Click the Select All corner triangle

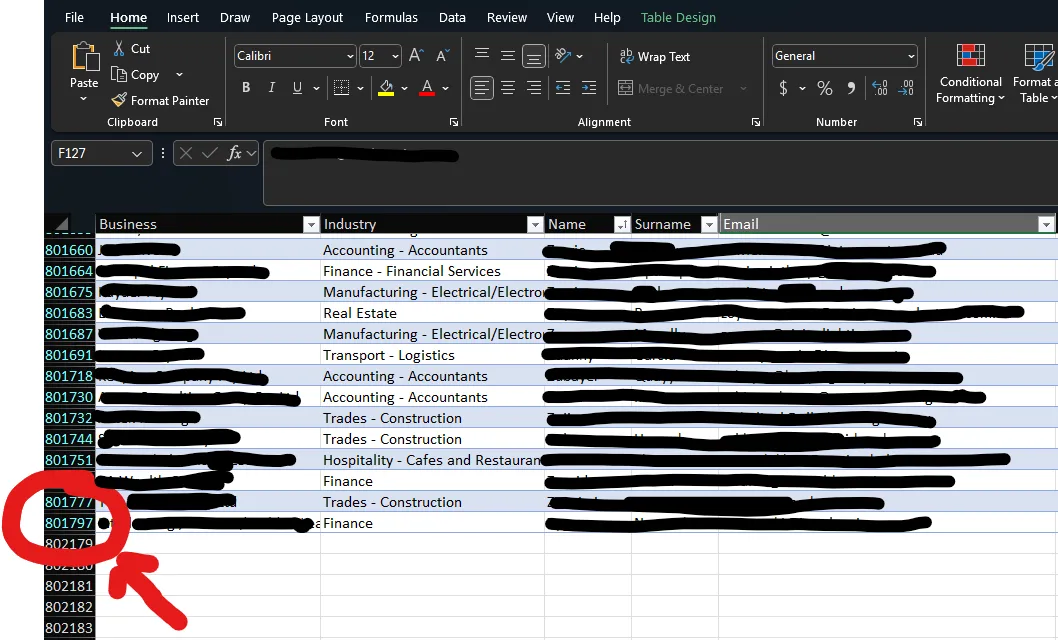61,224
